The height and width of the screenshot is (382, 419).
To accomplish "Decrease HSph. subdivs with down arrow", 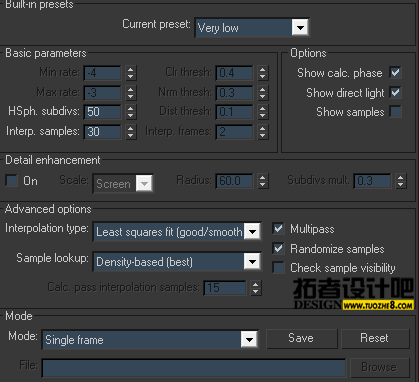I will pos(131,116).
